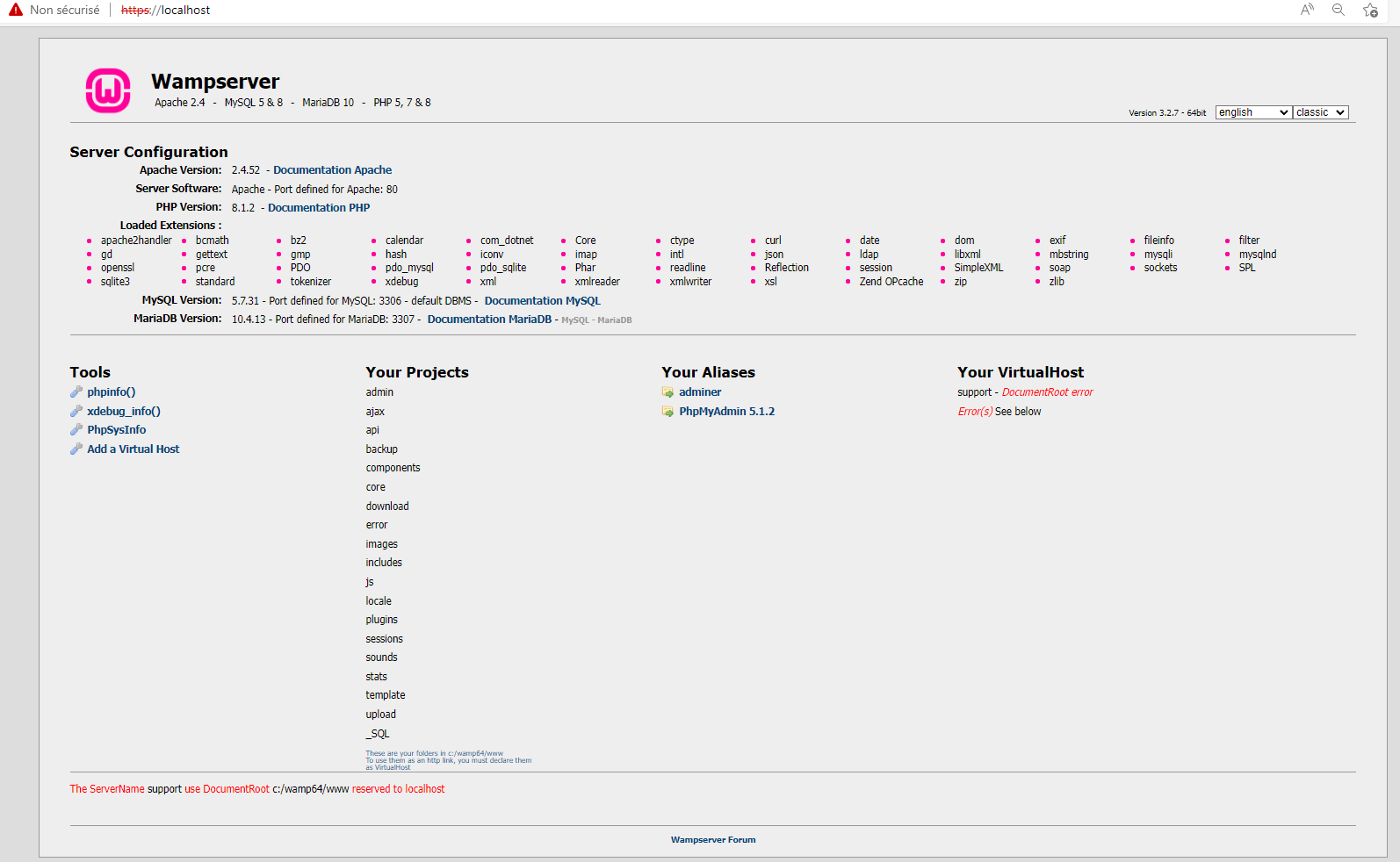
Task: Click the xdebug_info() wrench icon
Action: 76,411
